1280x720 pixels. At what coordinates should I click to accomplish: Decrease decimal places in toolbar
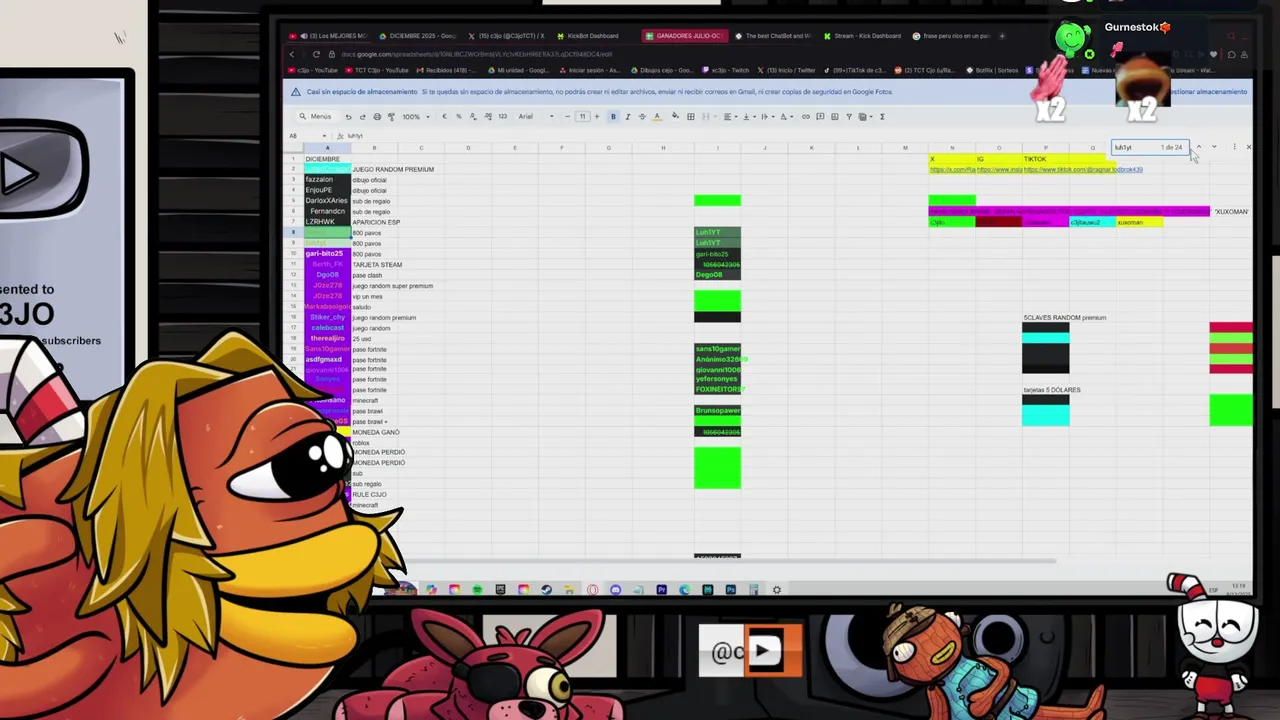(x=473, y=116)
